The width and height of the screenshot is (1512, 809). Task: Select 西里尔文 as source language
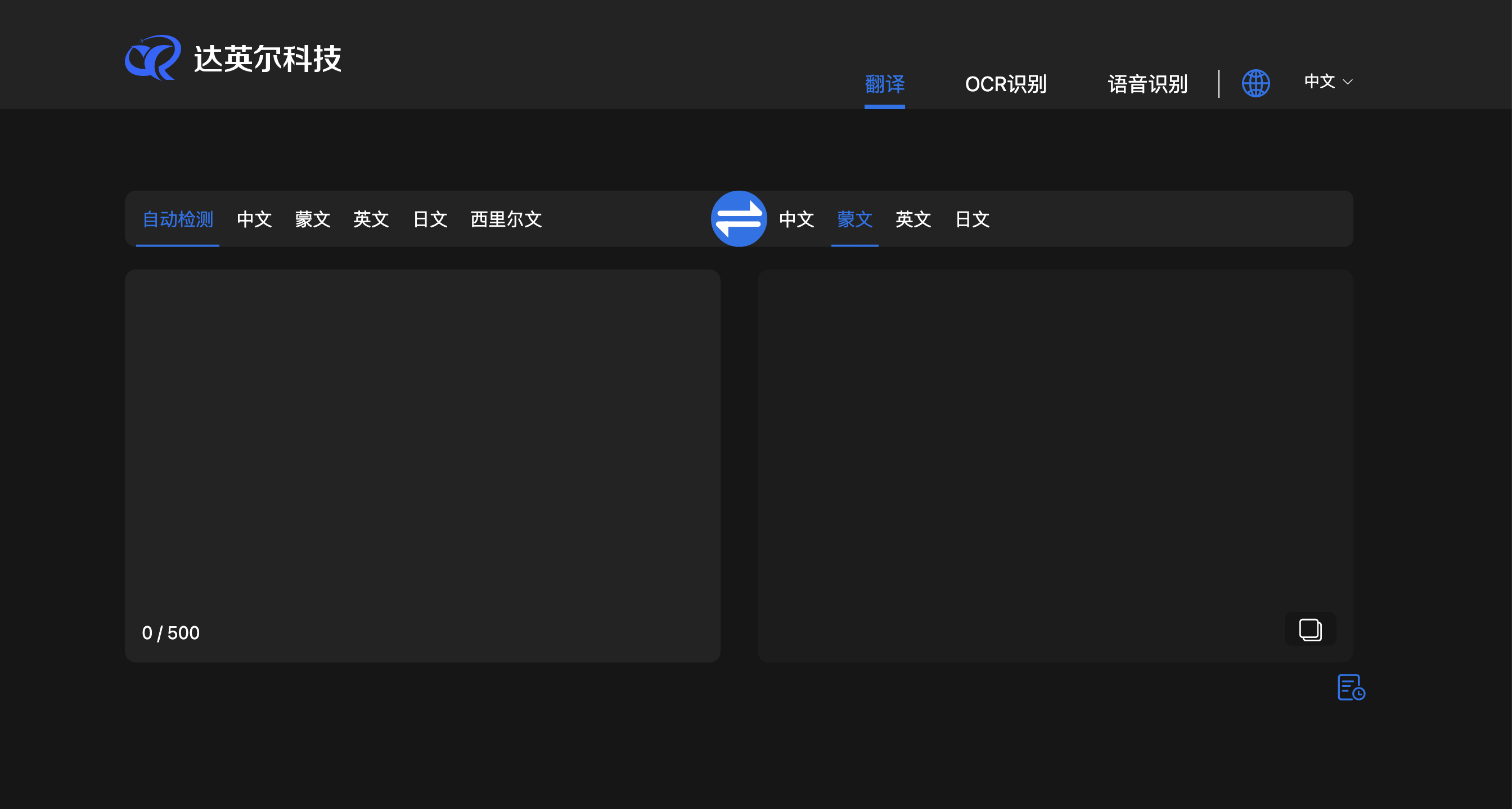click(x=506, y=219)
